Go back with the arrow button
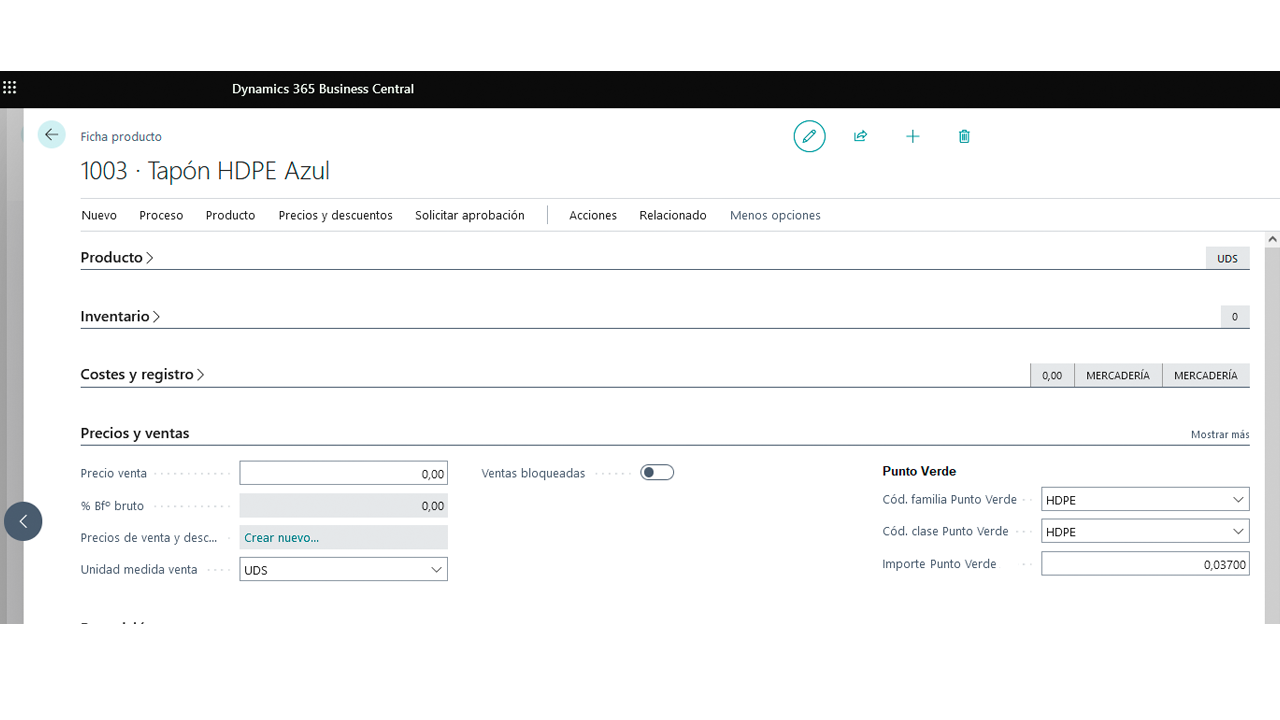Screen dimensions: 1280x720 51,135
